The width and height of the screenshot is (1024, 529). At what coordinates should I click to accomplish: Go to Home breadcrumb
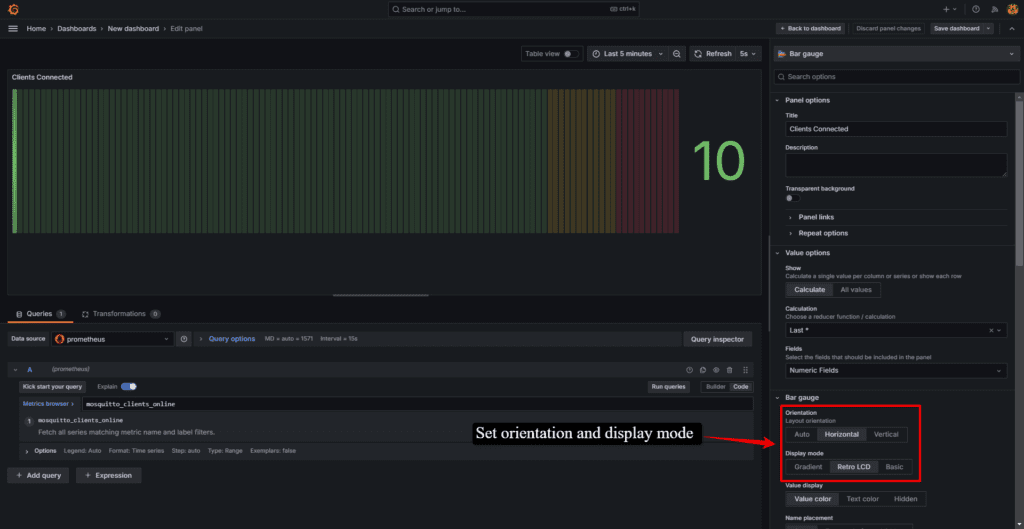pos(36,29)
